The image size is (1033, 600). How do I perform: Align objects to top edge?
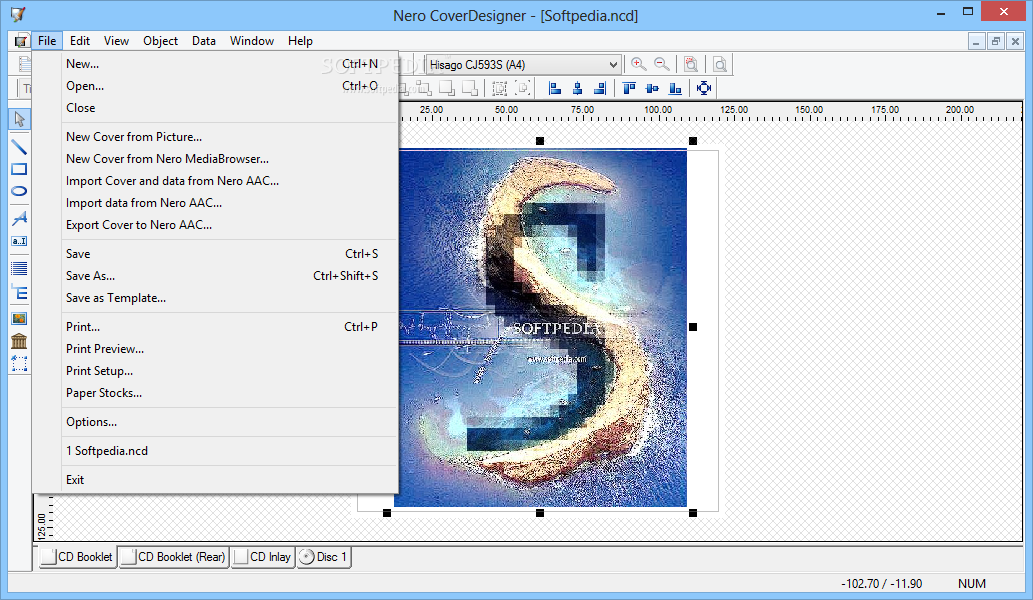tap(629, 88)
